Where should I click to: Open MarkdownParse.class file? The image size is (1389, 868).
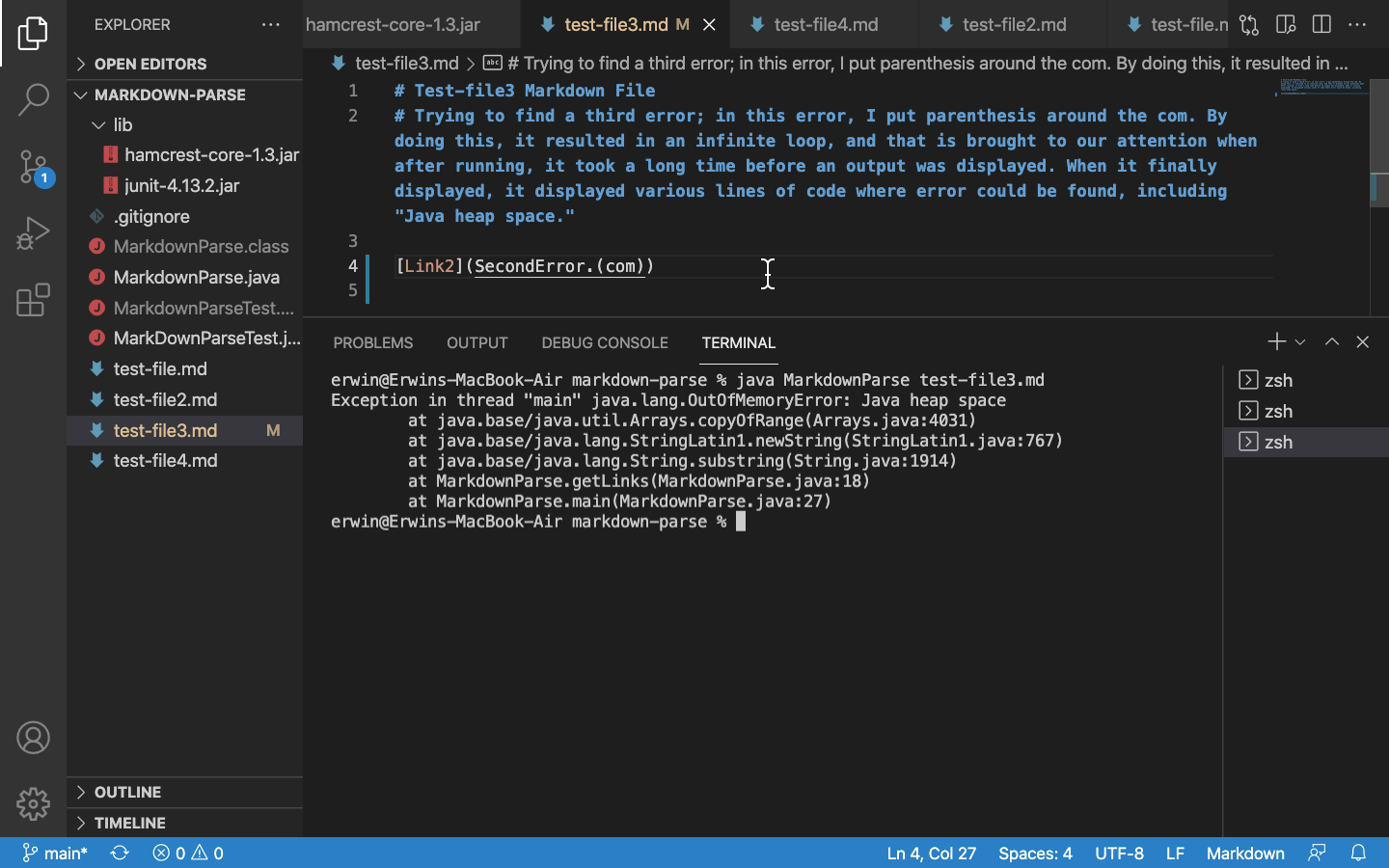click(184, 246)
